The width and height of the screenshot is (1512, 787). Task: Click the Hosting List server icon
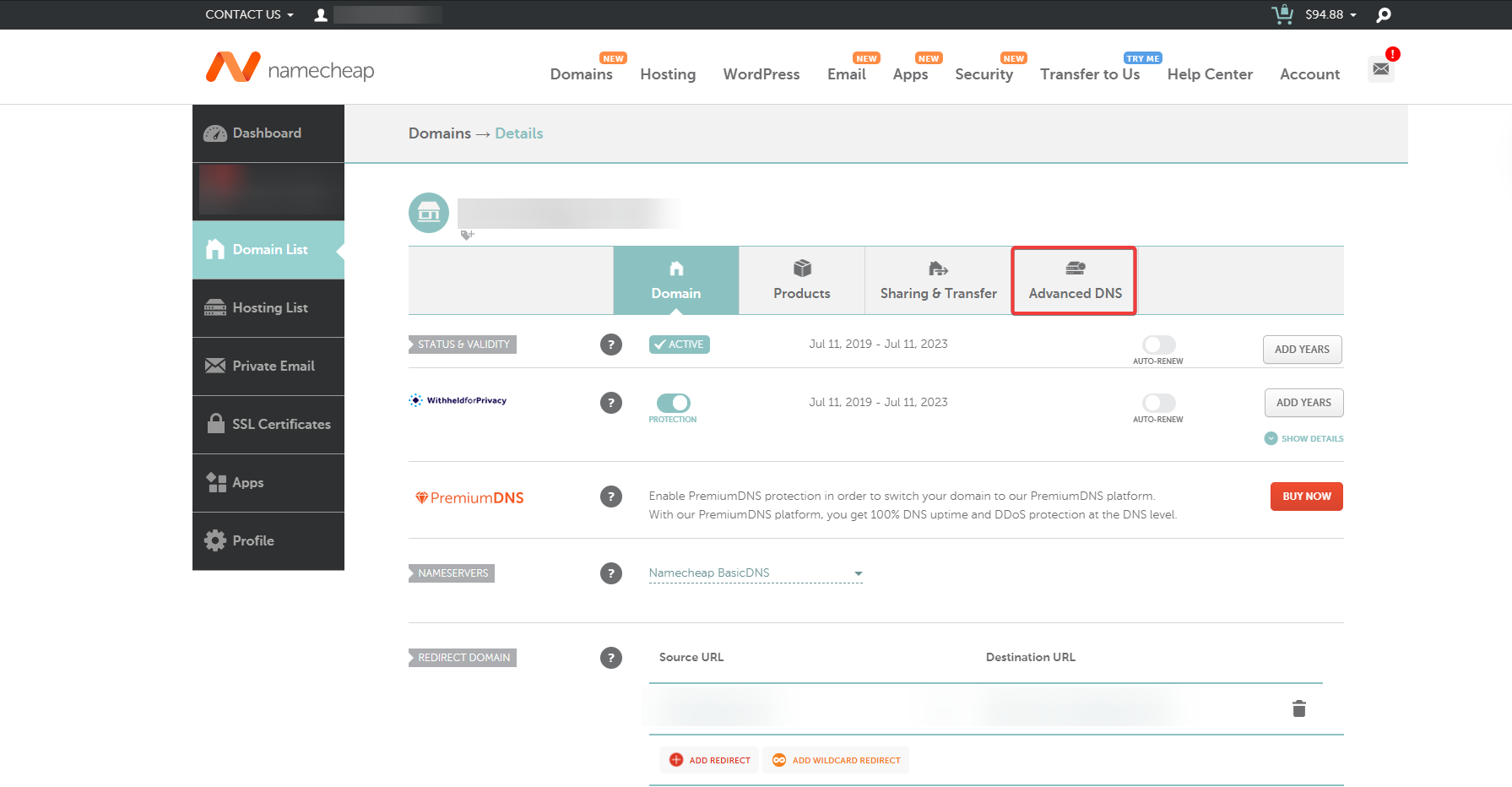click(x=215, y=307)
